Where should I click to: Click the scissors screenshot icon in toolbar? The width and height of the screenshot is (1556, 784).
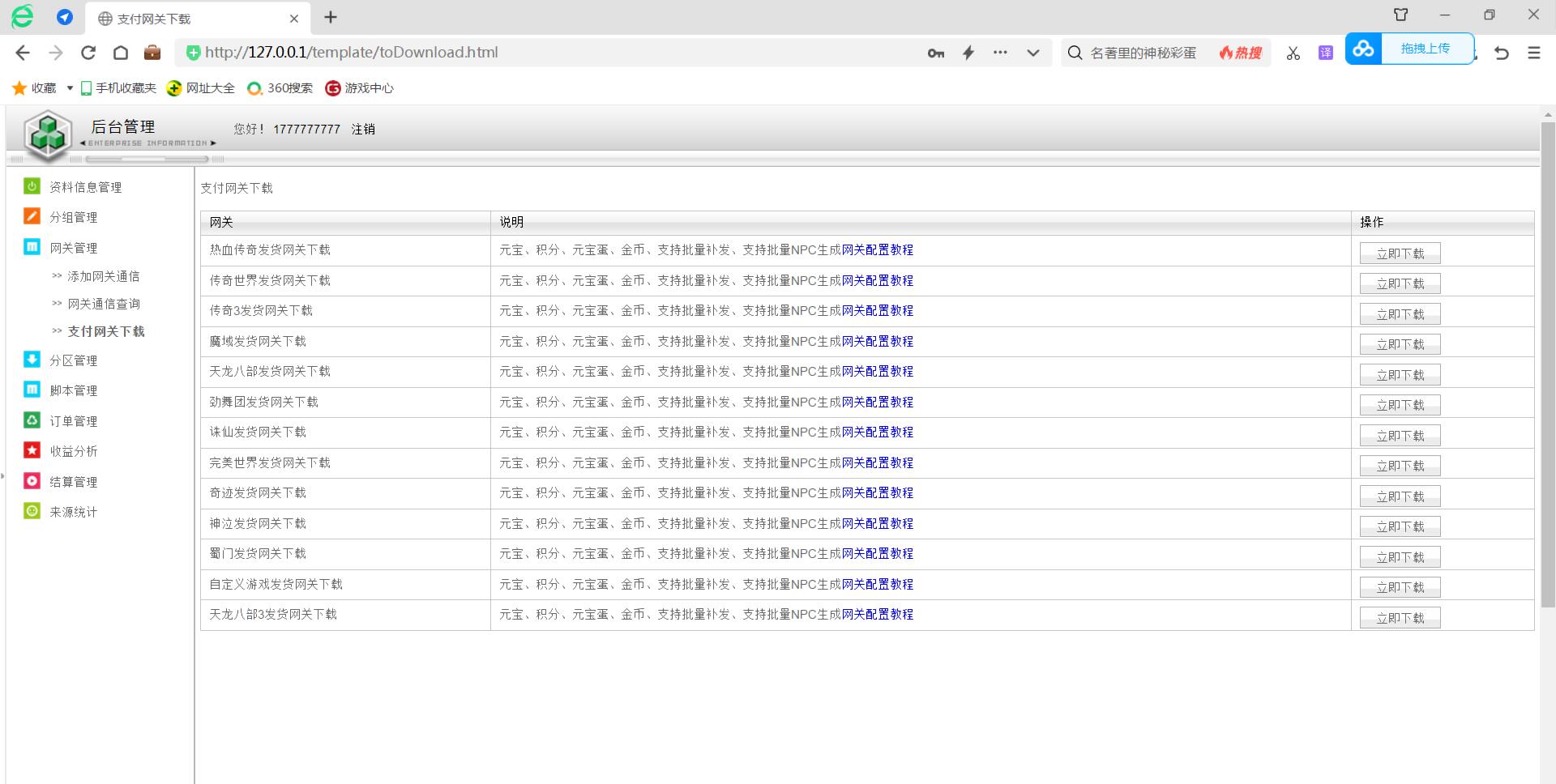click(x=1293, y=53)
